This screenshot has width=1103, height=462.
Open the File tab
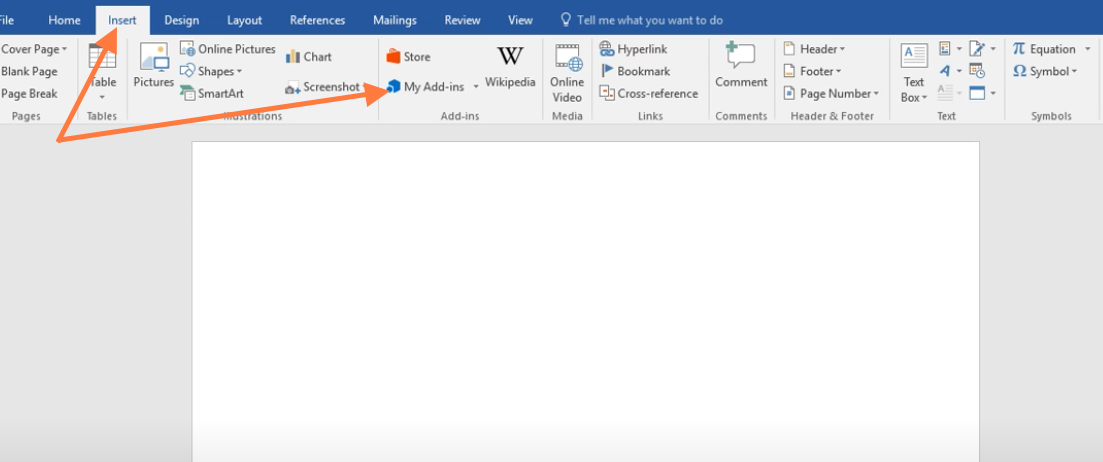7,20
